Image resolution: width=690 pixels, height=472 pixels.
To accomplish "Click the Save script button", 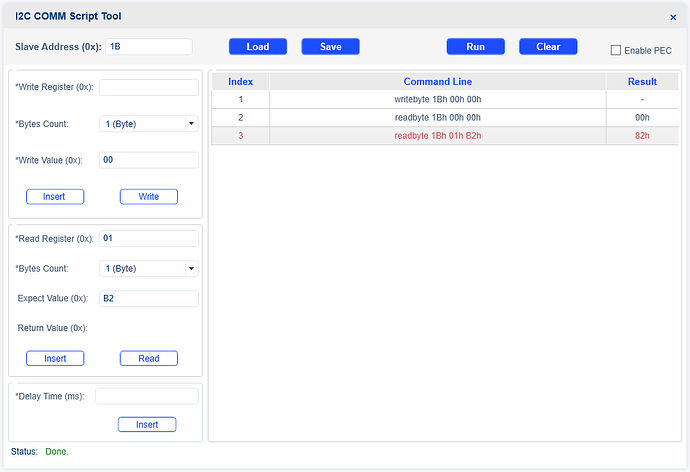I will [330, 47].
